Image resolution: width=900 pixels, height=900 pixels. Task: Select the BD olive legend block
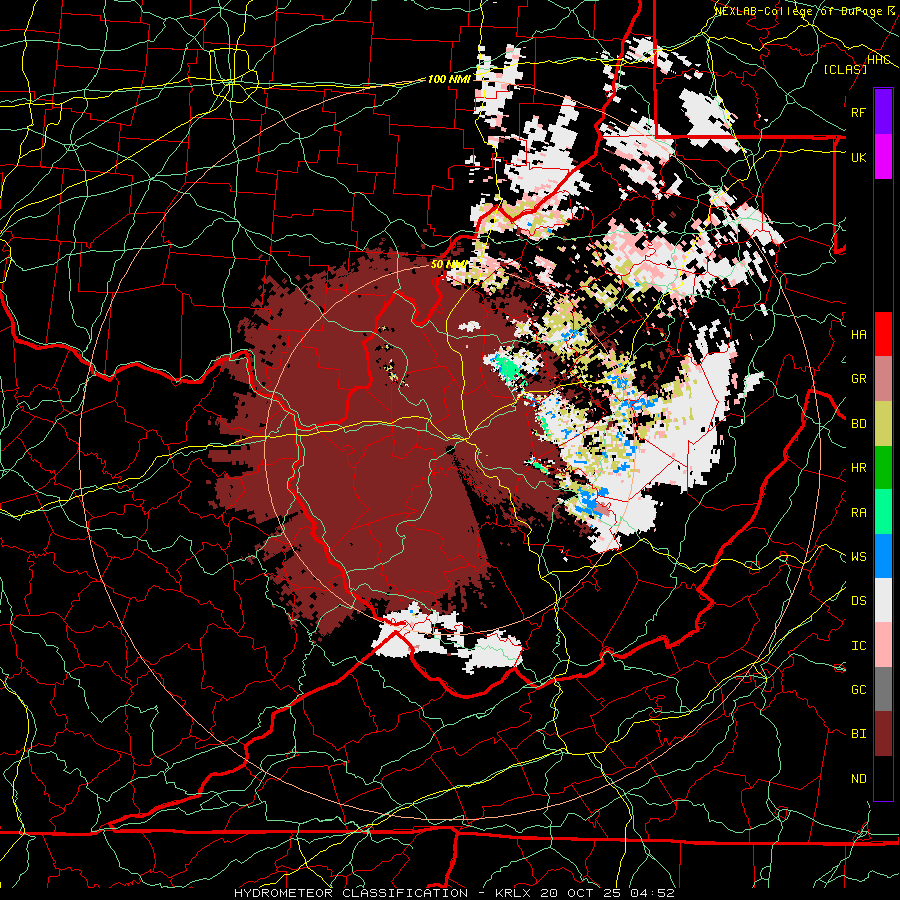pos(883,423)
